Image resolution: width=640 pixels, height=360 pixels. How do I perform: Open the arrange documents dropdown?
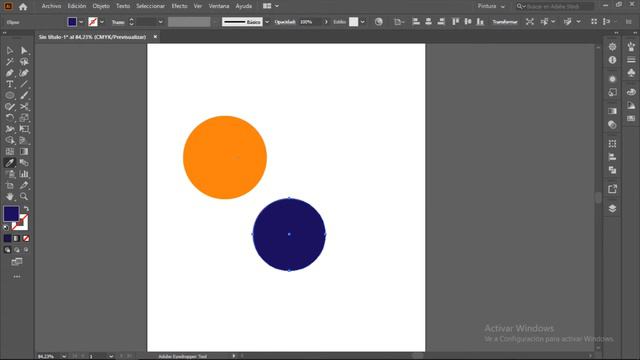271,6
